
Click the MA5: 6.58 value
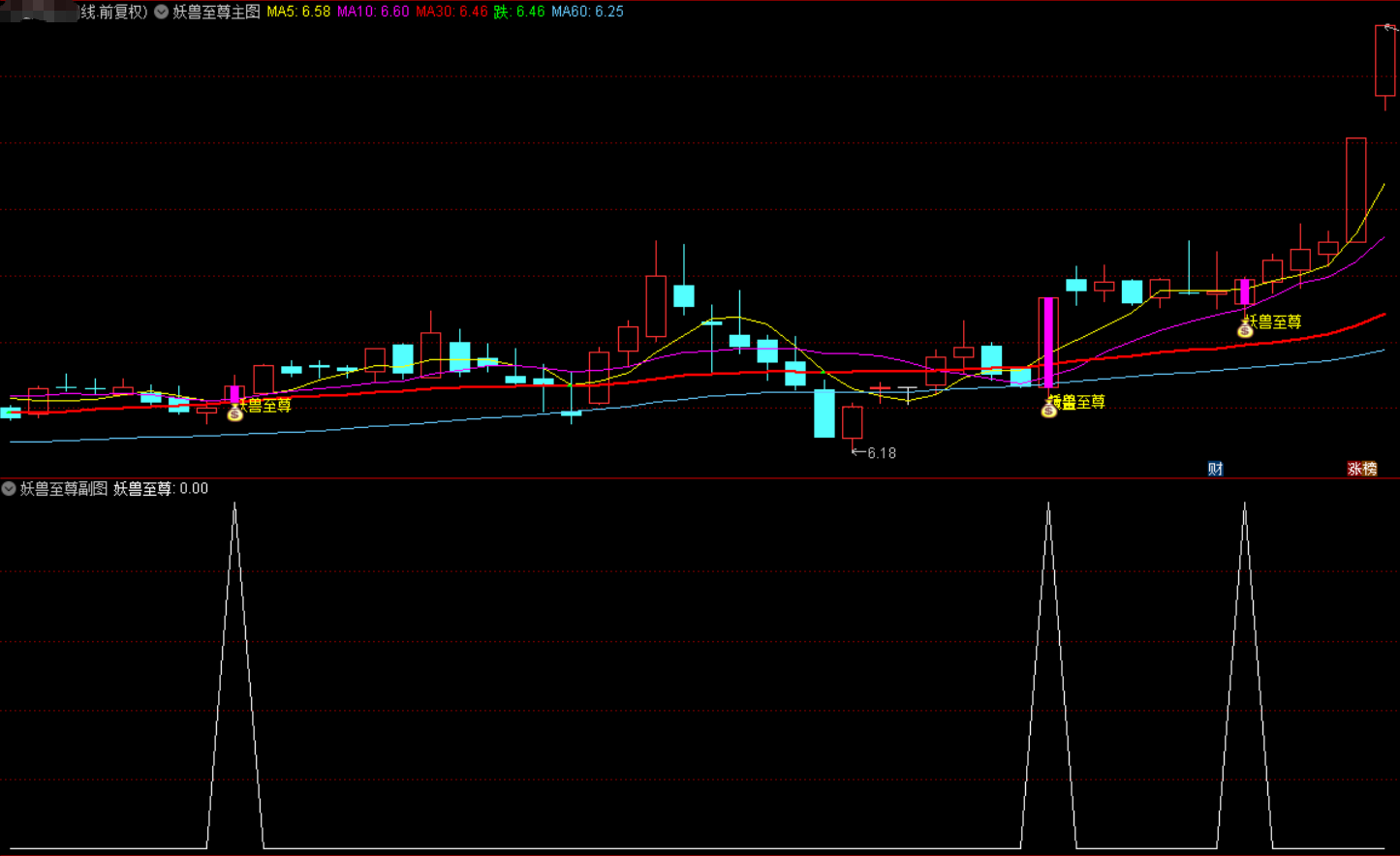(x=298, y=12)
